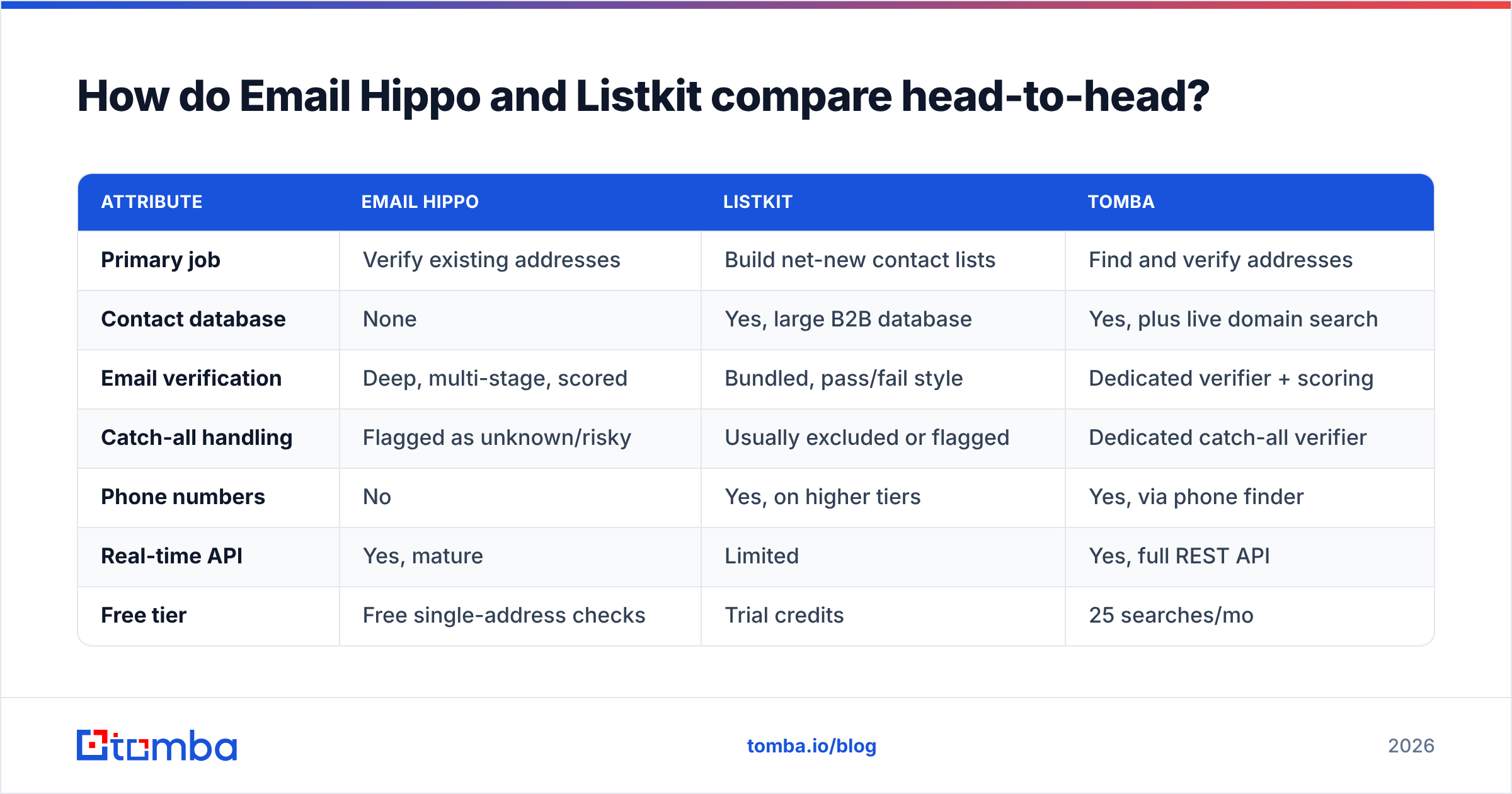Click the 'Primary job' row label

tap(161, 260)
